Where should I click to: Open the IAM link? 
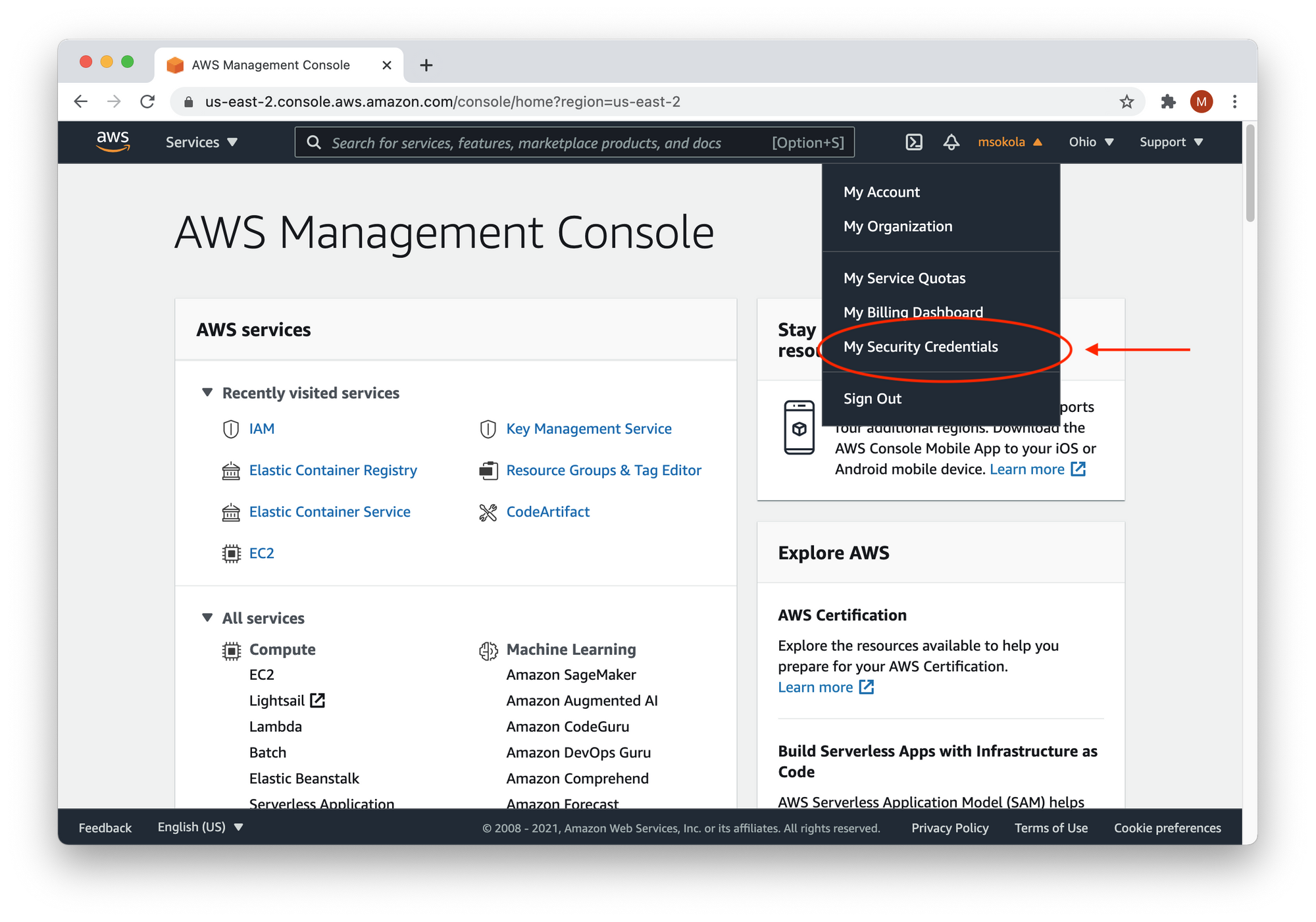tap(261, 429)
